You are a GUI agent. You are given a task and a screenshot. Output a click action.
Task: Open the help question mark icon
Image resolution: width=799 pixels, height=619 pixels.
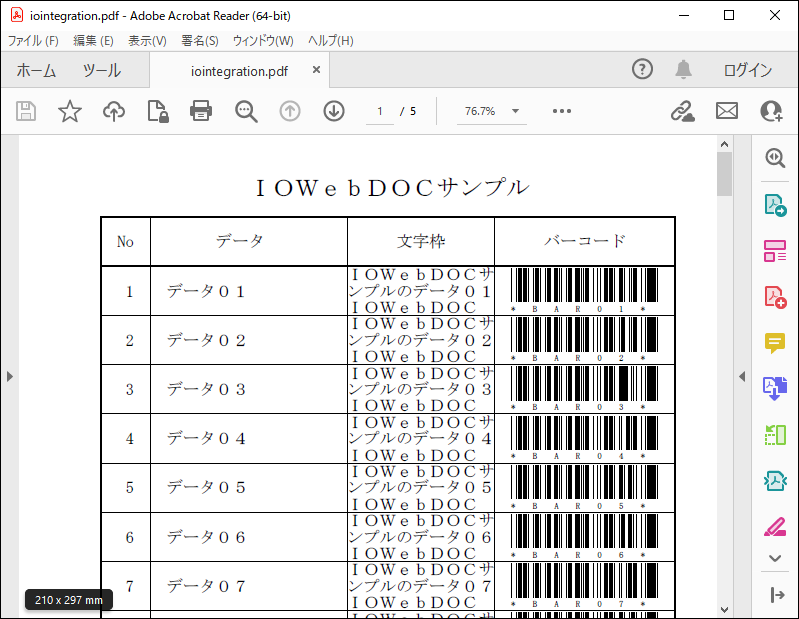(642, 69)
